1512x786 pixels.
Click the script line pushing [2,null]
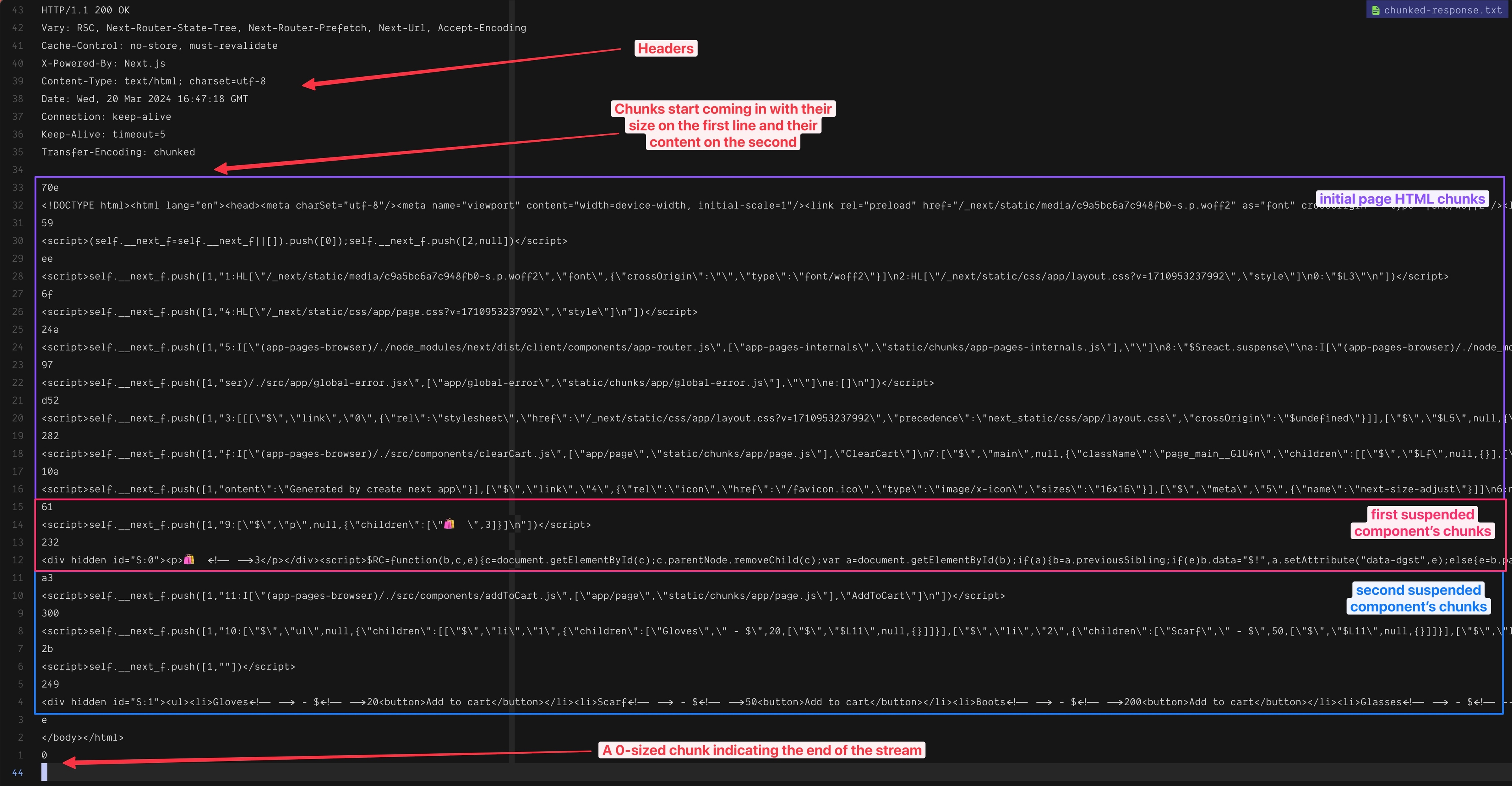click(304, 240)
